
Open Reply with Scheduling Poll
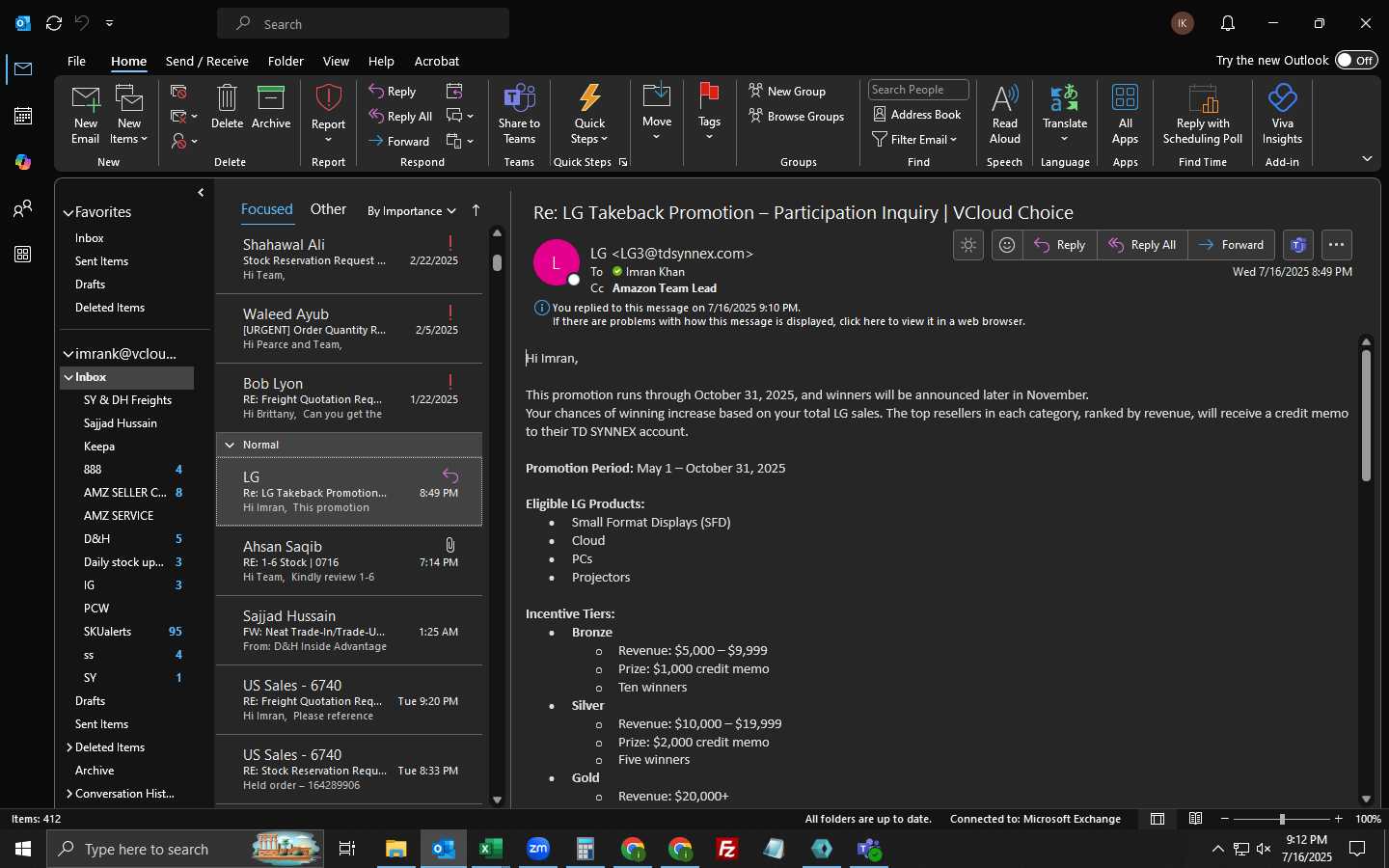coord(1203,114)
